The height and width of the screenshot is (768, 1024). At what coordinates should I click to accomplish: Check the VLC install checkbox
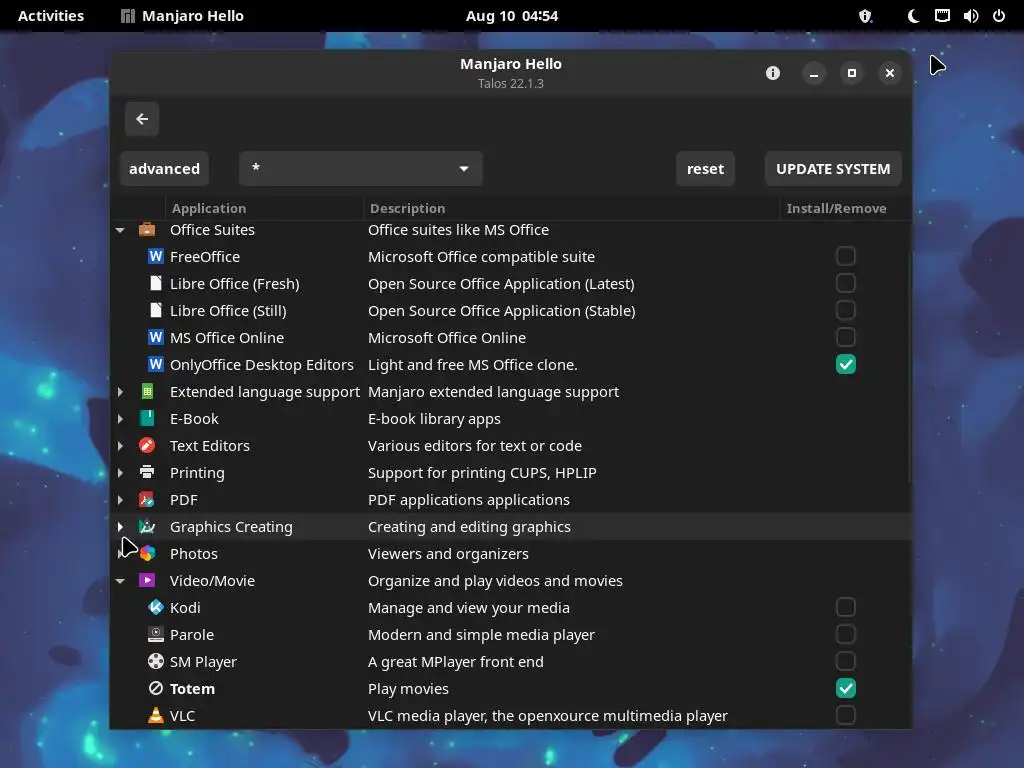pyautogui.click(x=846, y=715)
